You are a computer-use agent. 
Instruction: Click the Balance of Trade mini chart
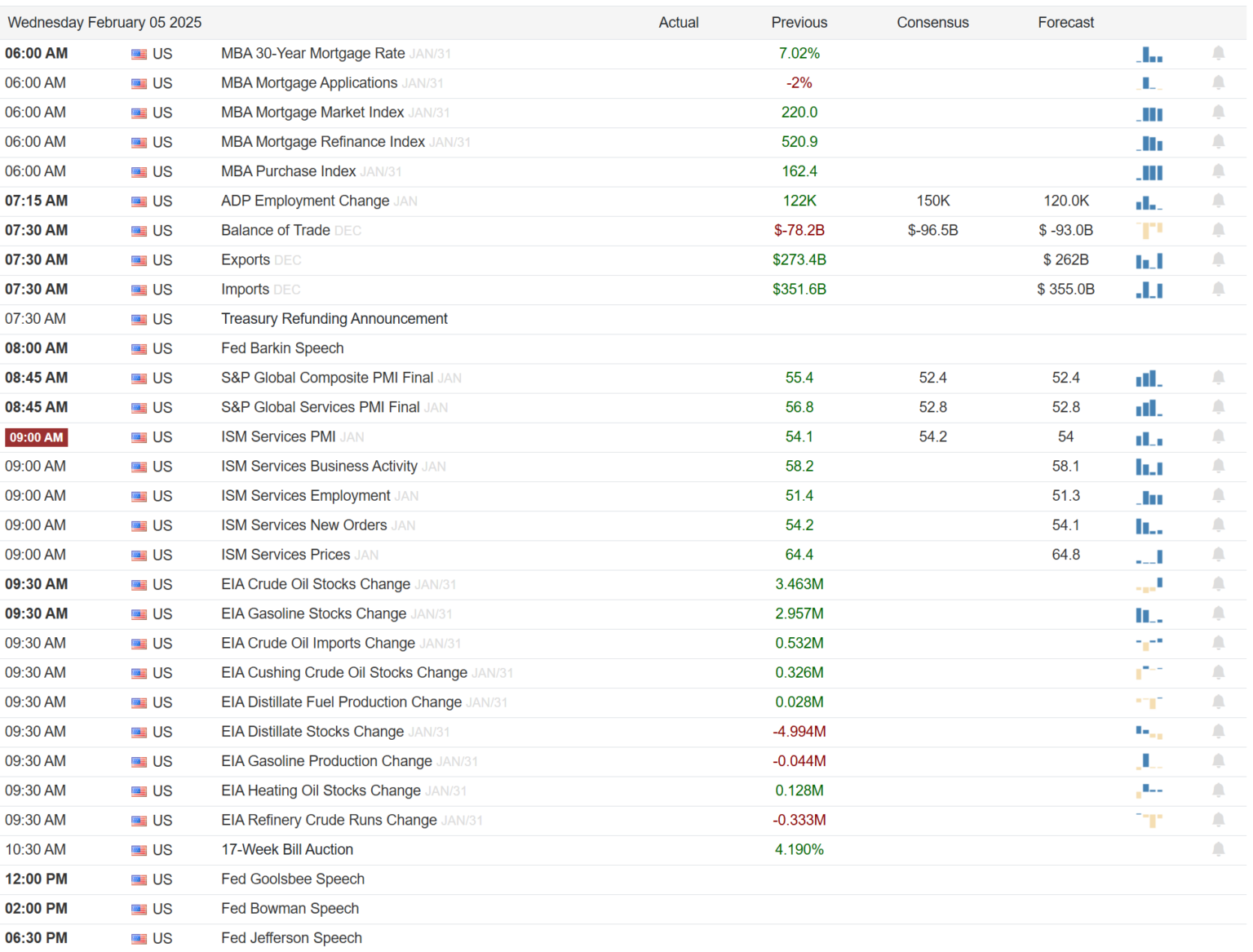click(x=1149, y=231)
